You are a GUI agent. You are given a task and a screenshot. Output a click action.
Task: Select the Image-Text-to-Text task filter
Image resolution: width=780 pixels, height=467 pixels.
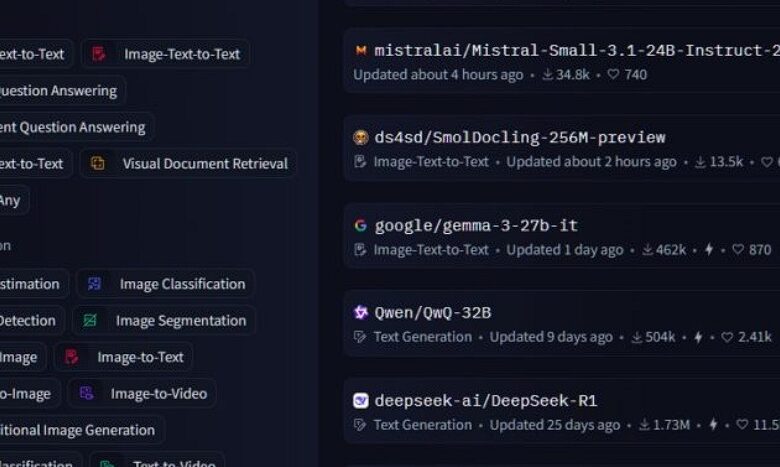[166, 54]
